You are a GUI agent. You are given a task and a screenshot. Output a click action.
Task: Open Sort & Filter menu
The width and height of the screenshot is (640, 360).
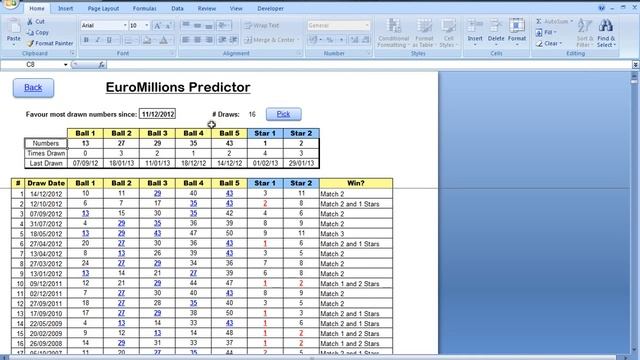[584, 33]
